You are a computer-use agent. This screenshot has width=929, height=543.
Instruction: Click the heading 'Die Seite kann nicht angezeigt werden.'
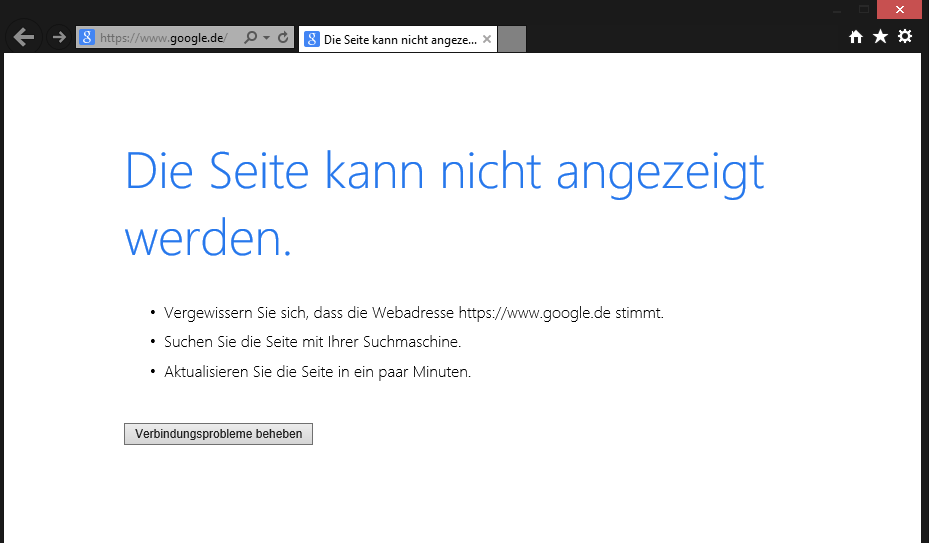[444, 203]
